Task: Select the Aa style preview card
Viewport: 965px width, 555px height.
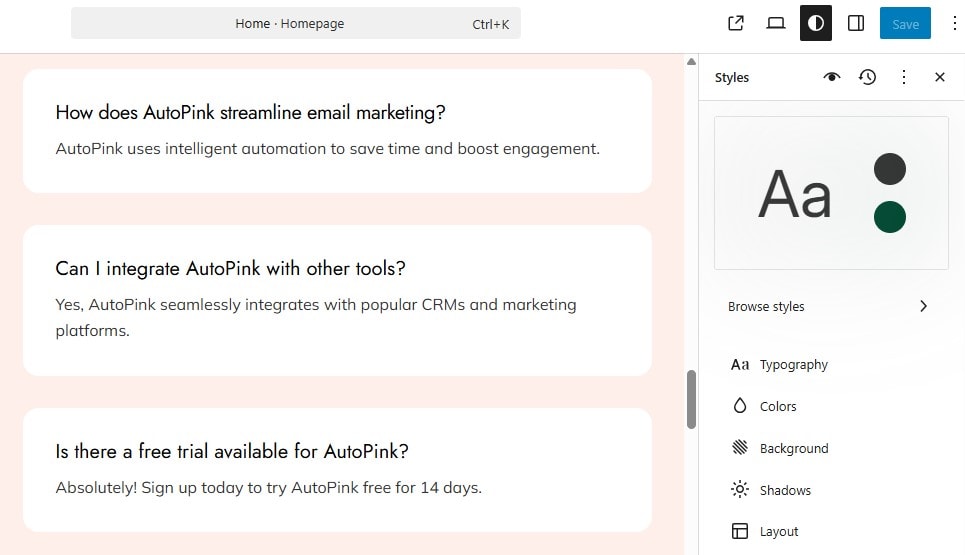Action: pos(831,193)
